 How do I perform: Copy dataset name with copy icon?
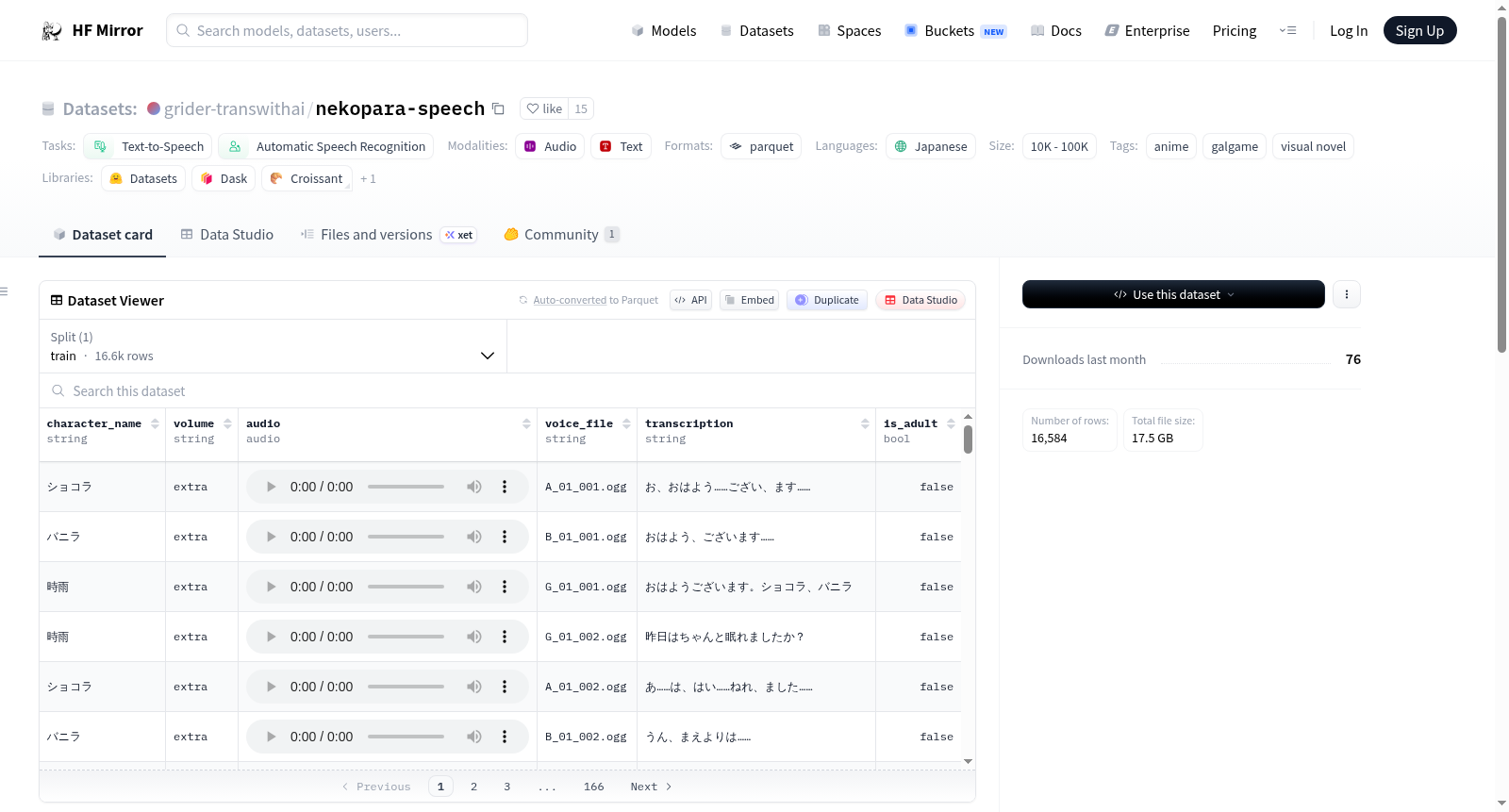(498, 108)
